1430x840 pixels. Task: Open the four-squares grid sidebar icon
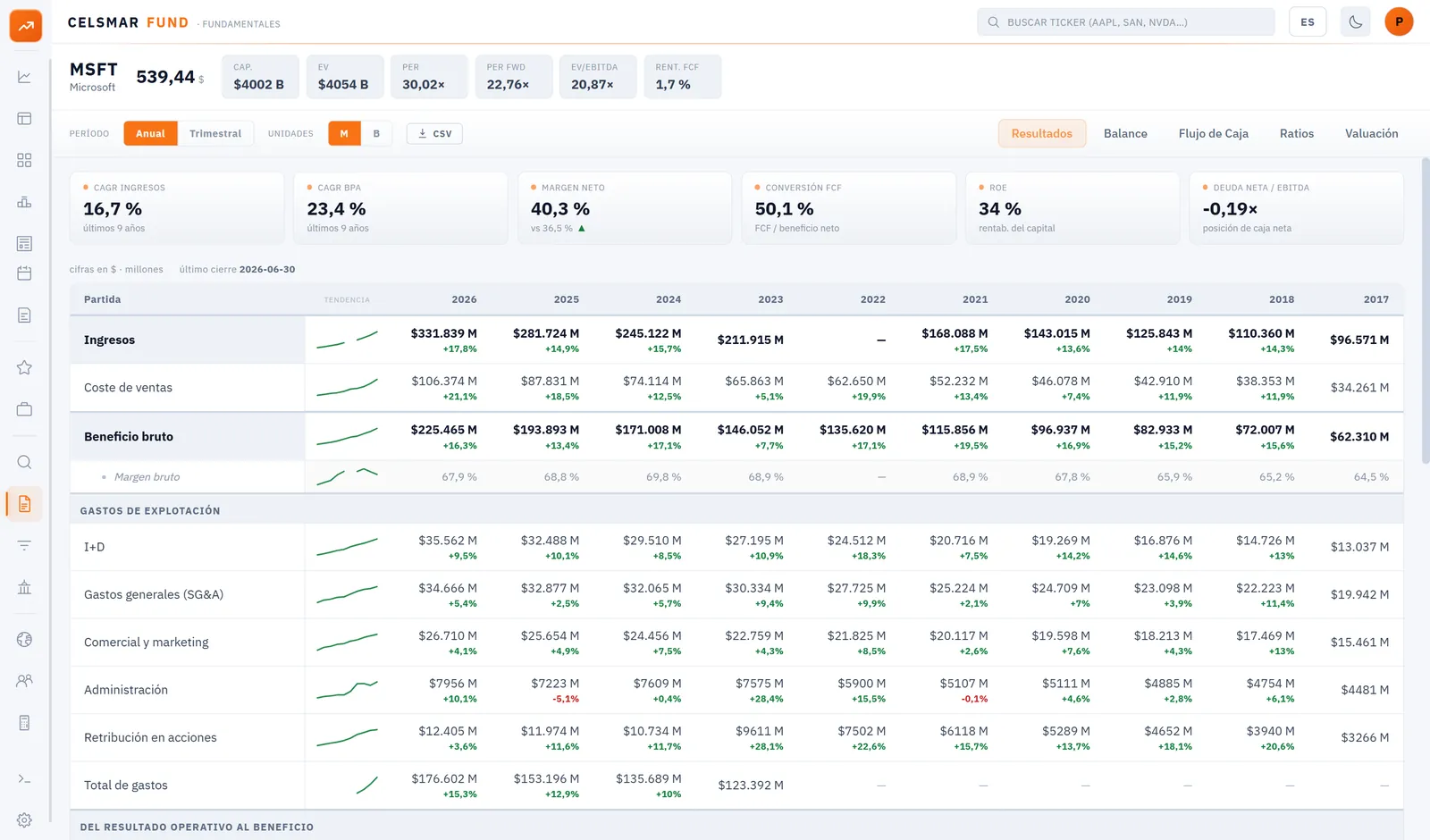[24, 160]
